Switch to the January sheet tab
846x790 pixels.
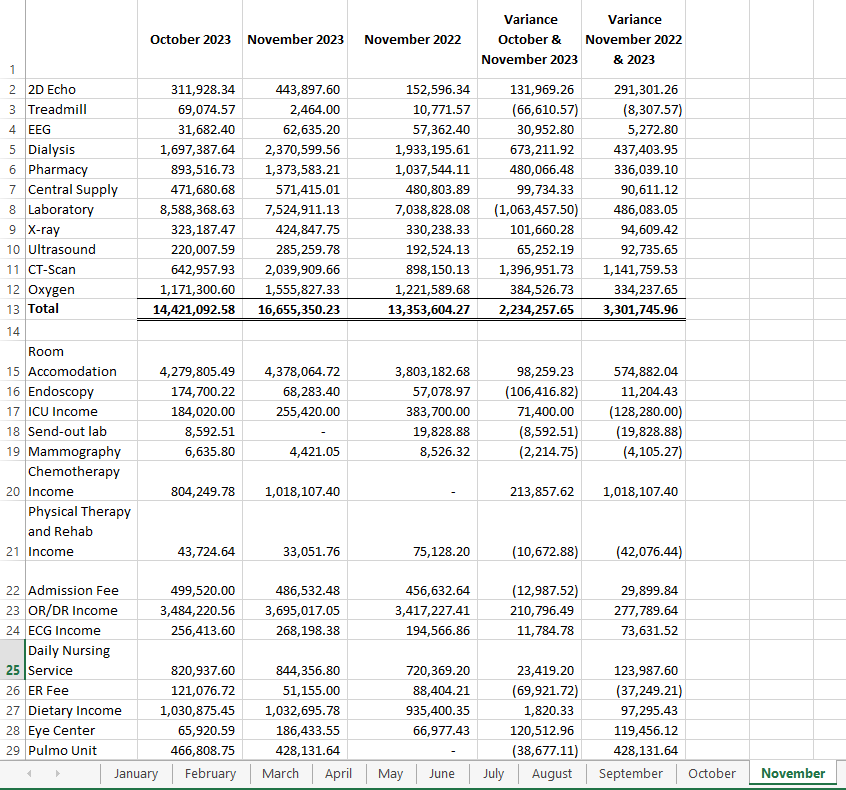click(x=136, y=773)
